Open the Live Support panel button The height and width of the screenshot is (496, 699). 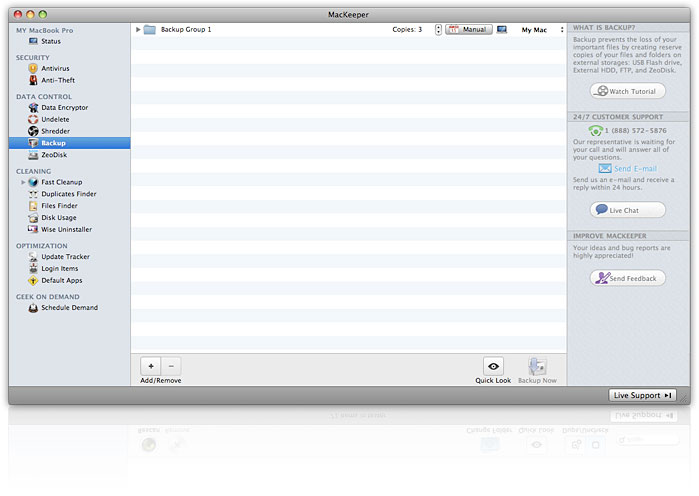coord(642,395)
